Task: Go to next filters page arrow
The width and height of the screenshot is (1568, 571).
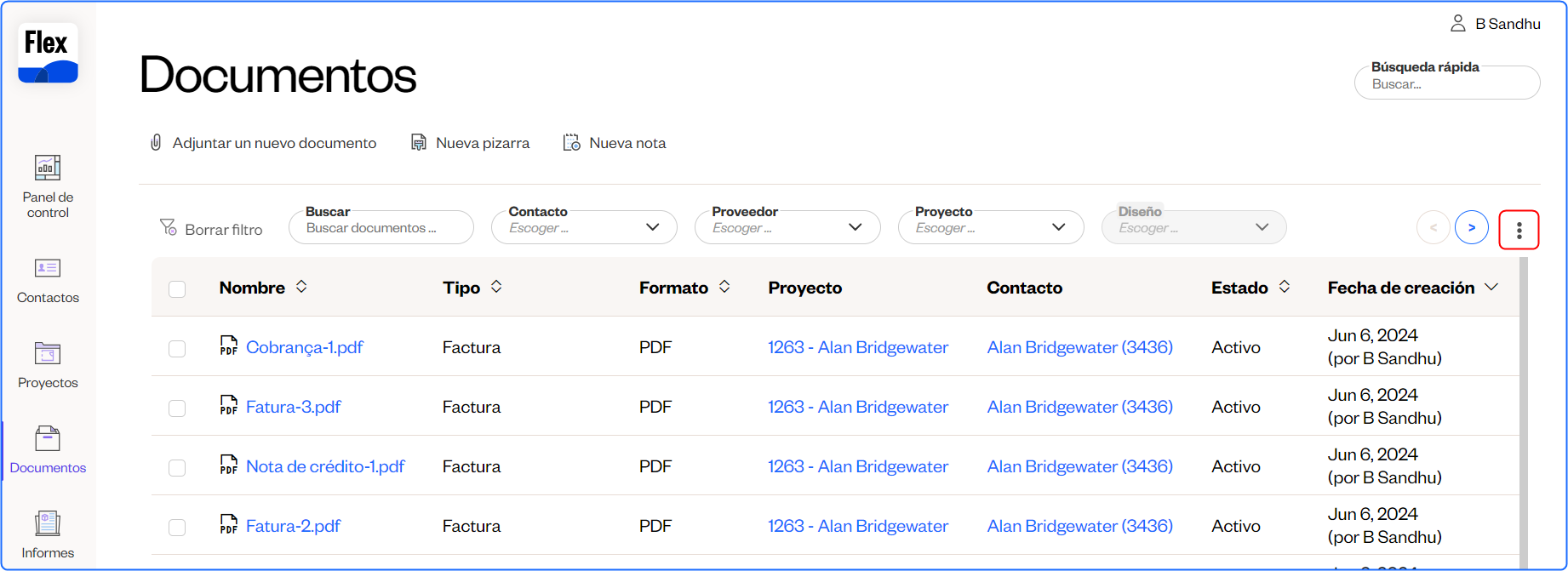Action: point(1472,227)
